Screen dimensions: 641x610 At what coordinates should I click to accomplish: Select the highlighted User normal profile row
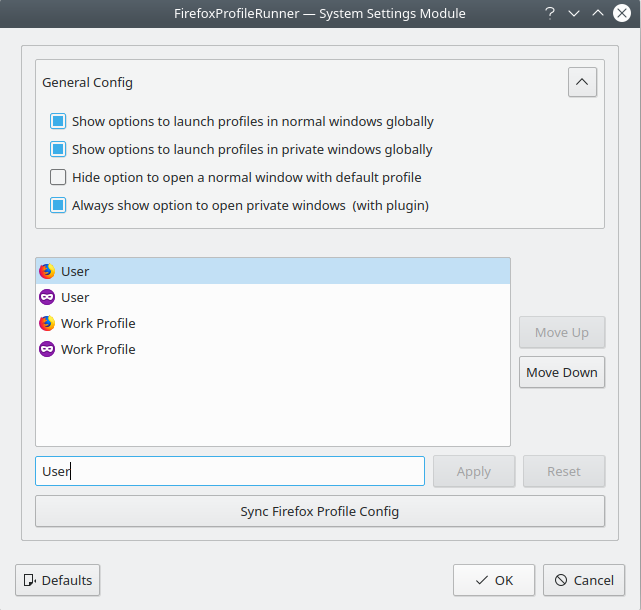(273, 271)
